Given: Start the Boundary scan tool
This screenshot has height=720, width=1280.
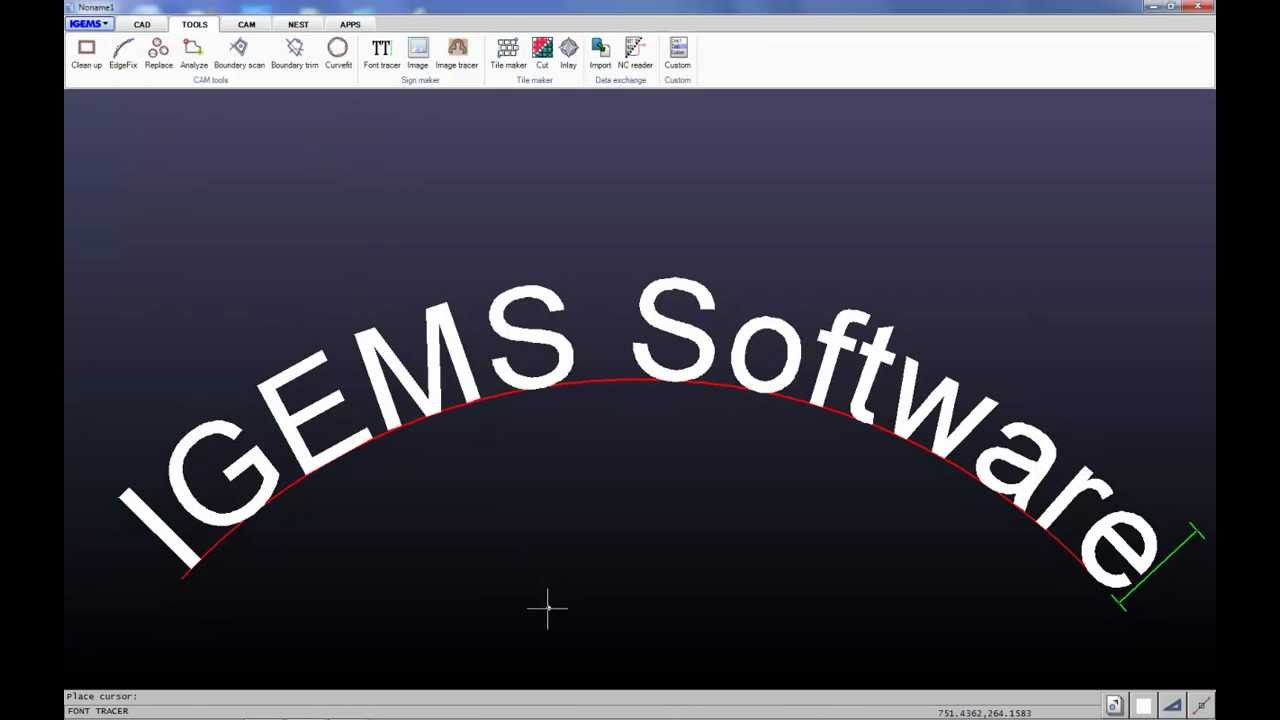Looking at the screenshot, I should tap(239, 54).
